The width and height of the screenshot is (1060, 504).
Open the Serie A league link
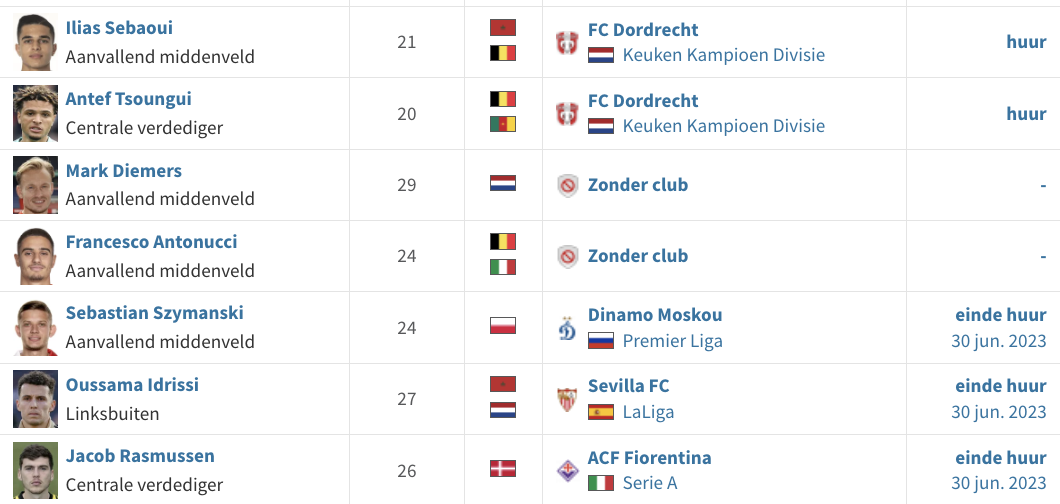tap(649, 484)
